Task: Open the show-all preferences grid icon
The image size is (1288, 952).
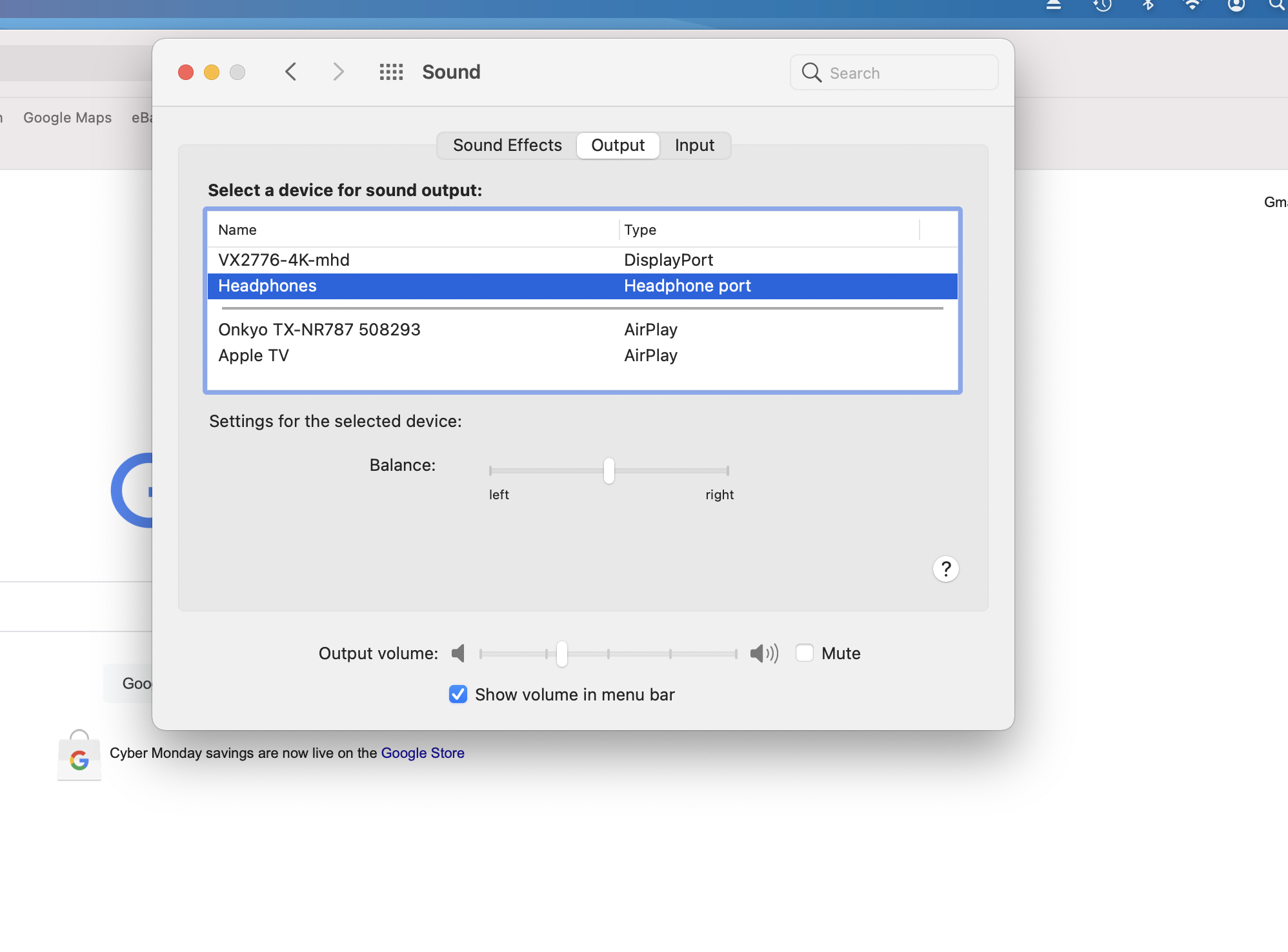Action: pos(391,72)
